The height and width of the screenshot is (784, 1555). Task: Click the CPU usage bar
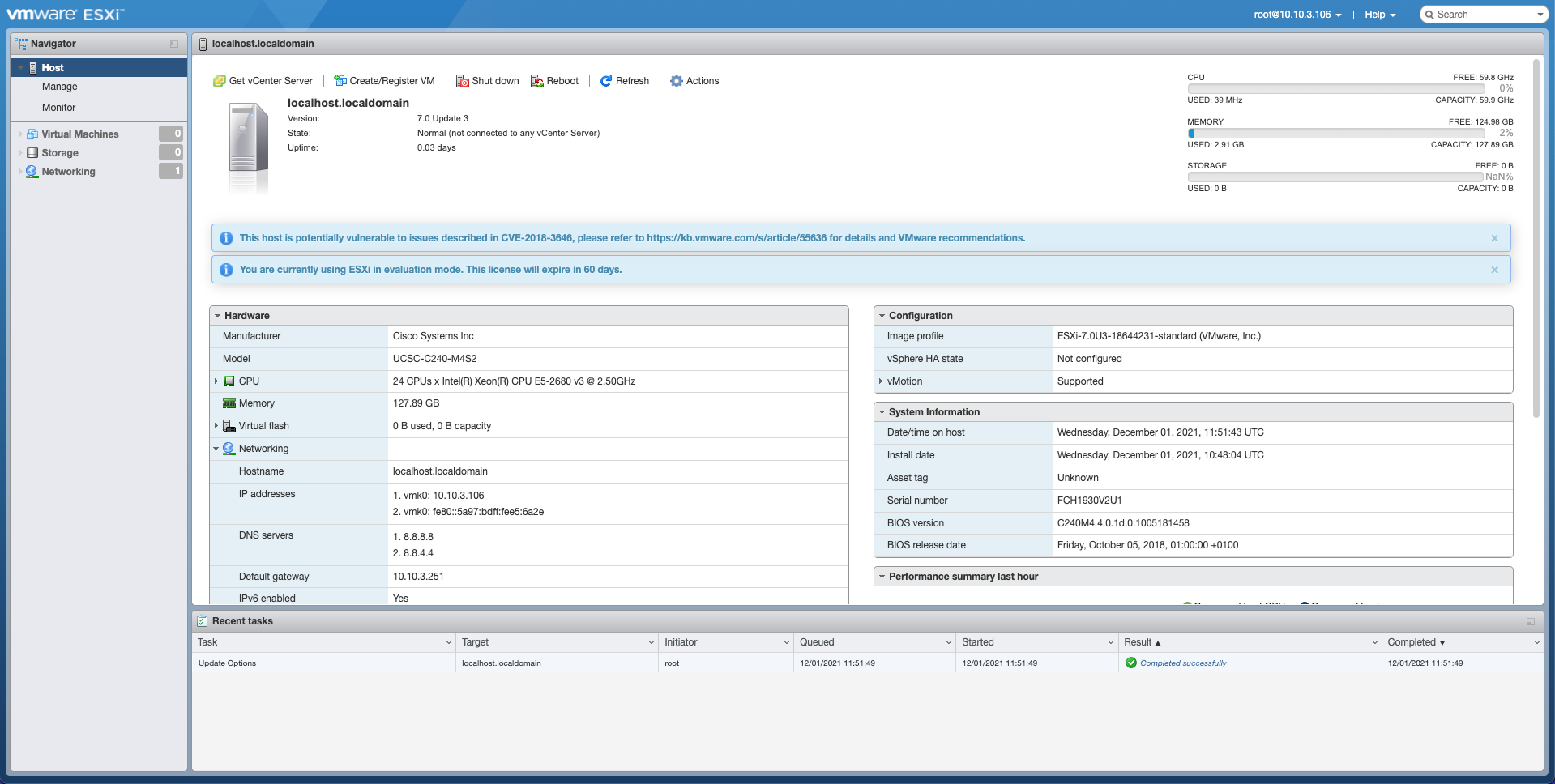point(1336,89)
